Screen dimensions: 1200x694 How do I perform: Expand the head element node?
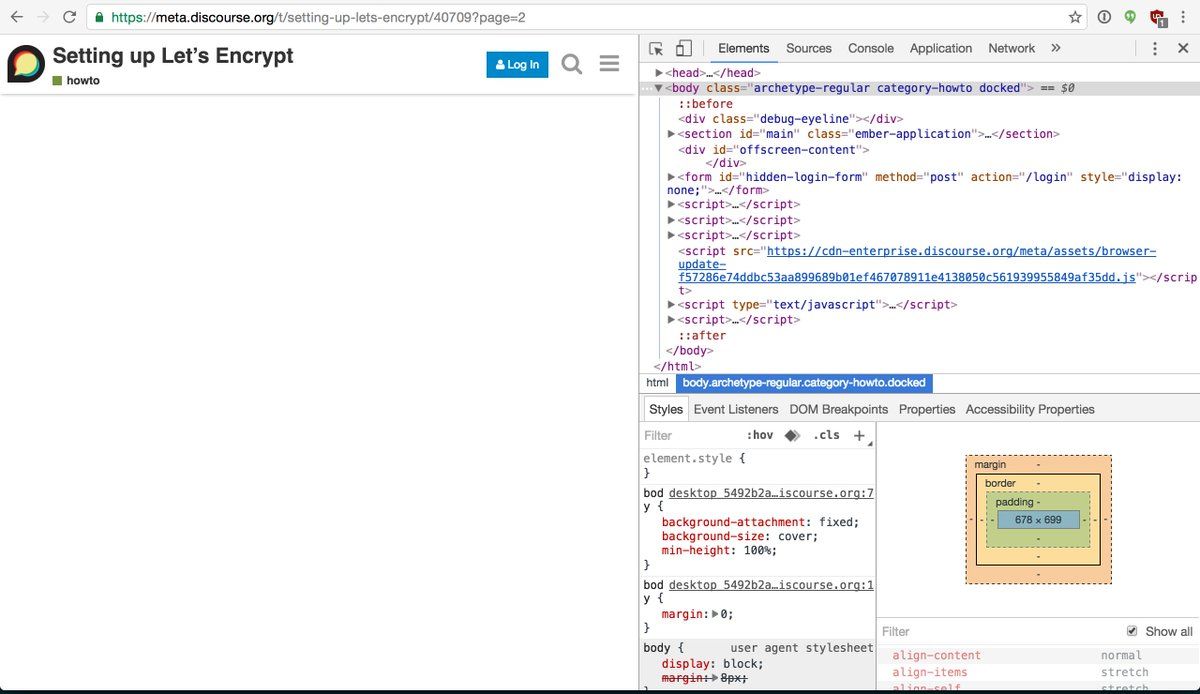pos(659,73)
